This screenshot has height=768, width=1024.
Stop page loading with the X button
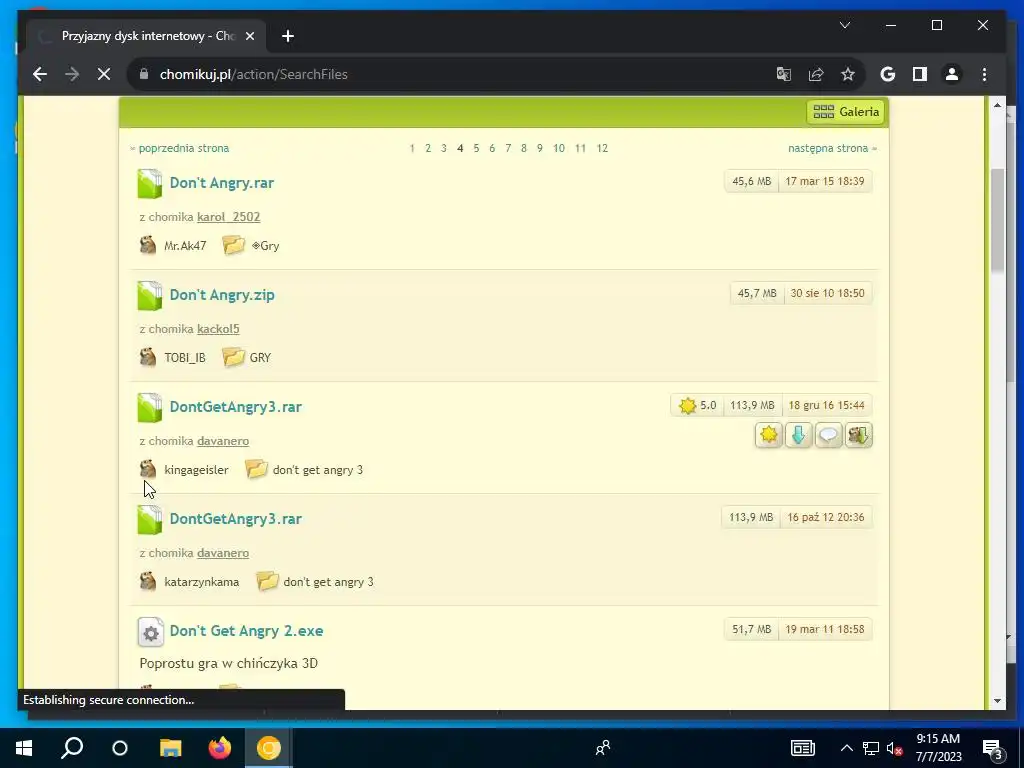tap(104, 74)
